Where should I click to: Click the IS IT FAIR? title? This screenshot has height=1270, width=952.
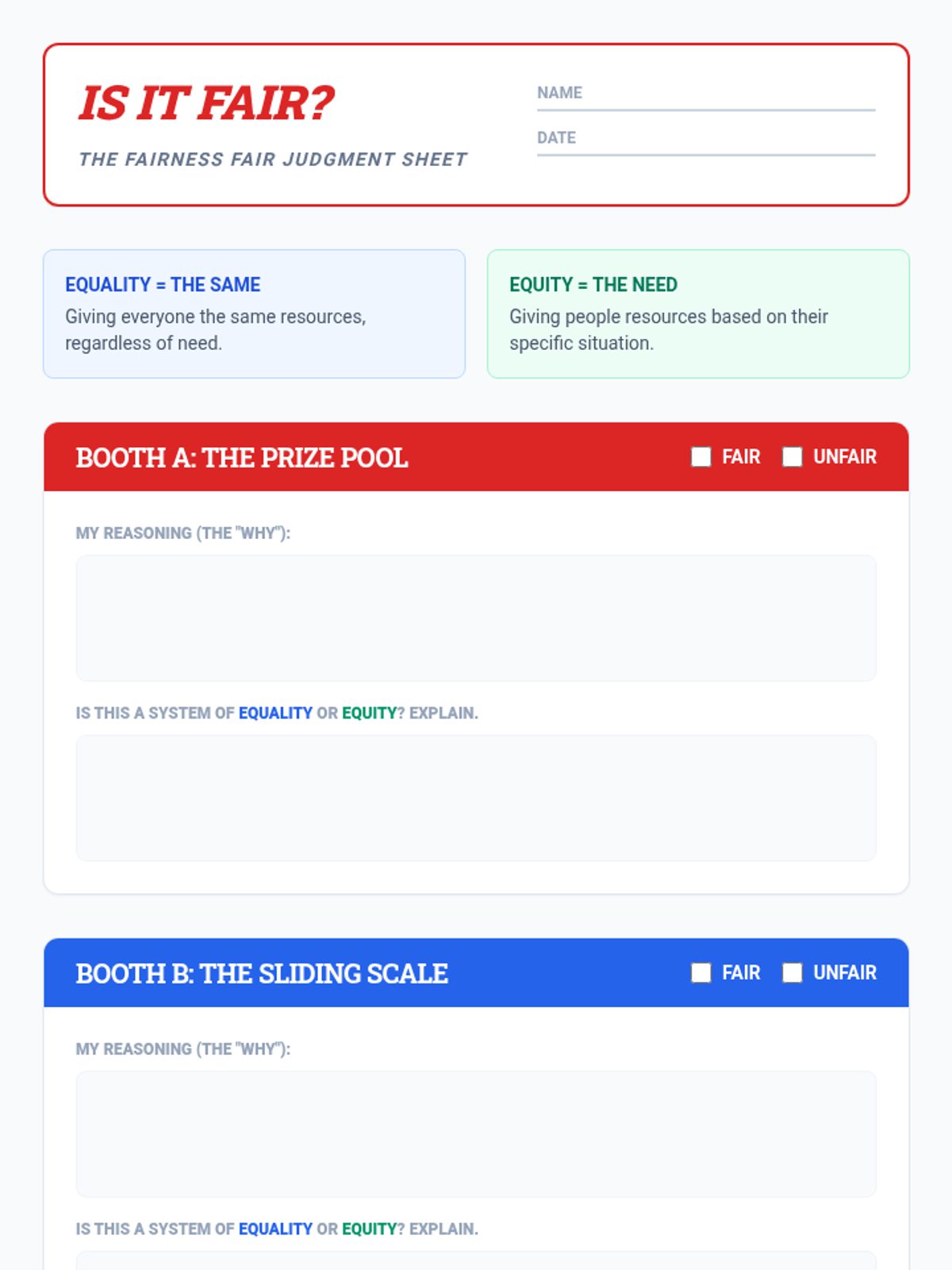pos(206,104)
